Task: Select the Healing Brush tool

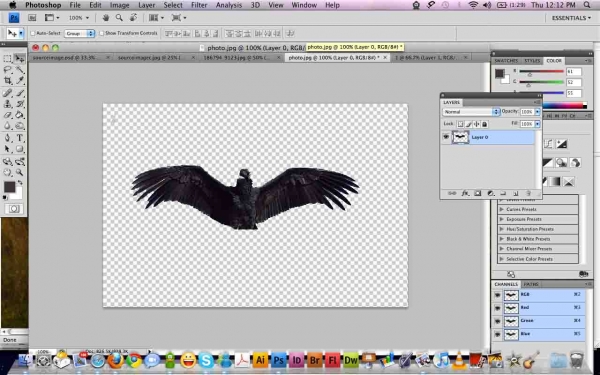Action: point(7,93)
